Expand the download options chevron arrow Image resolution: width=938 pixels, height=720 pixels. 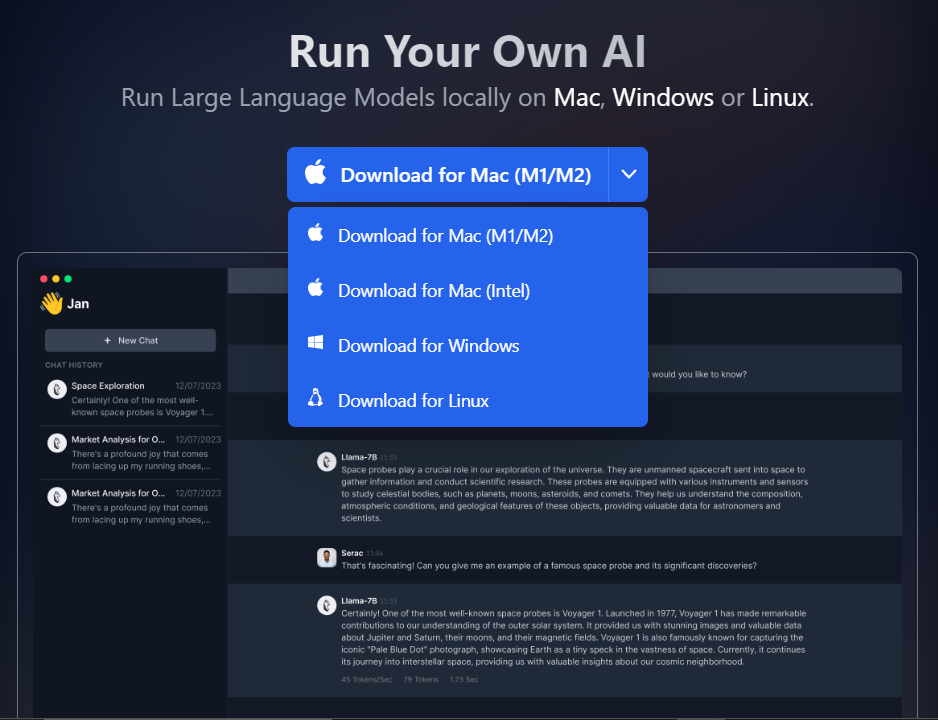click(x=628, y=174)
